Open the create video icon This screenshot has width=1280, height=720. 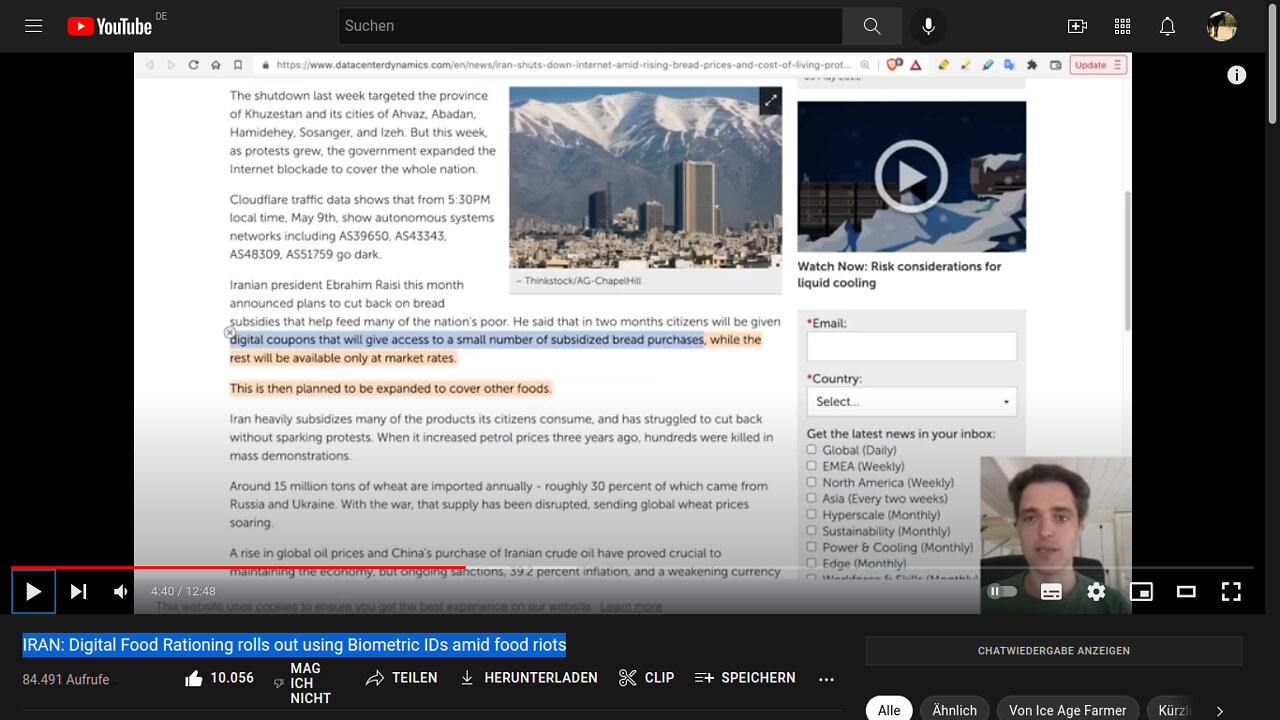point(1077,26)
